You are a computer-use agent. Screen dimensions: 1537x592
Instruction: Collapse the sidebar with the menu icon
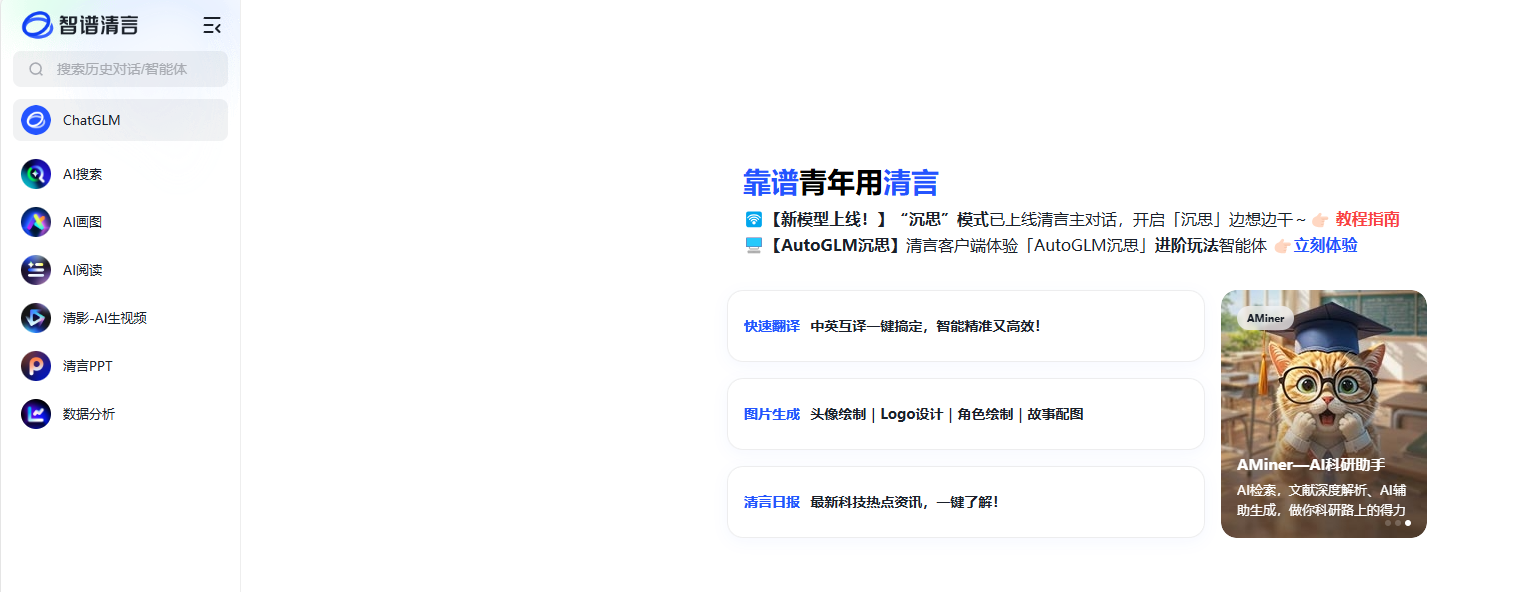tap(211, 25)
